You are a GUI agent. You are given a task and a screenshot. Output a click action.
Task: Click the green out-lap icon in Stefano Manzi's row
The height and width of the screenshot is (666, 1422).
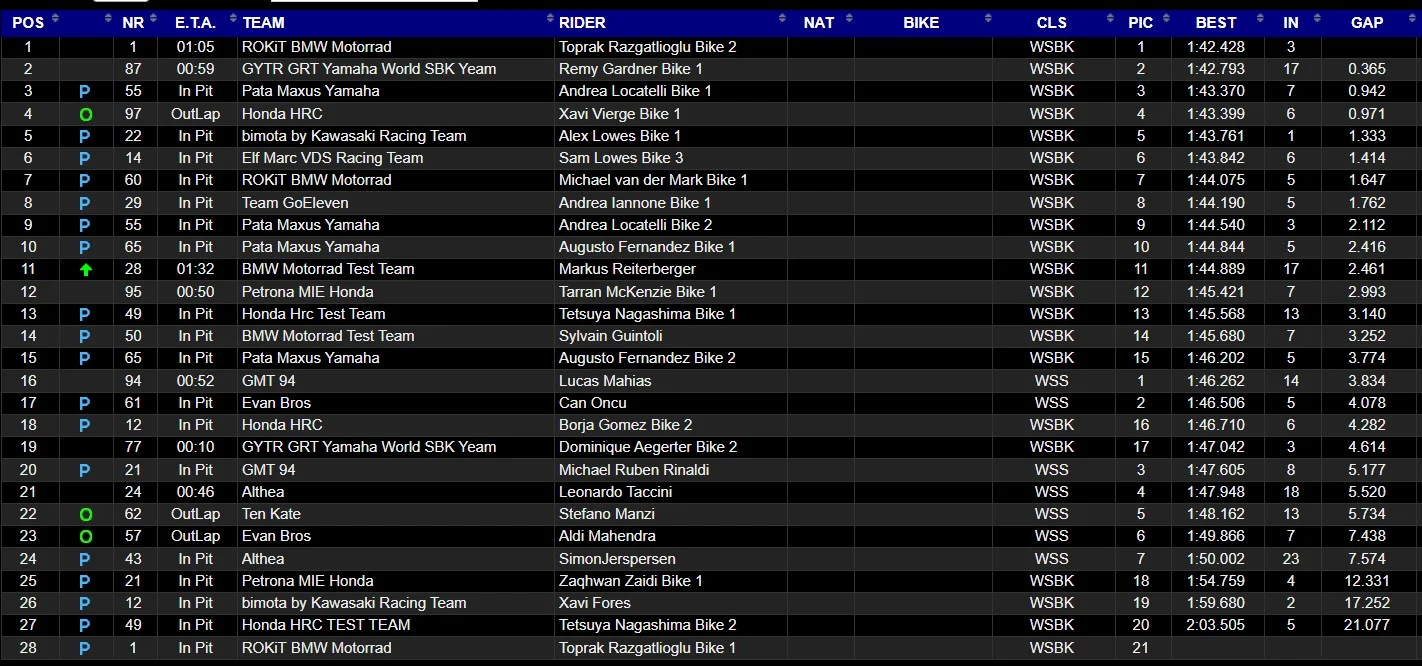85,514
